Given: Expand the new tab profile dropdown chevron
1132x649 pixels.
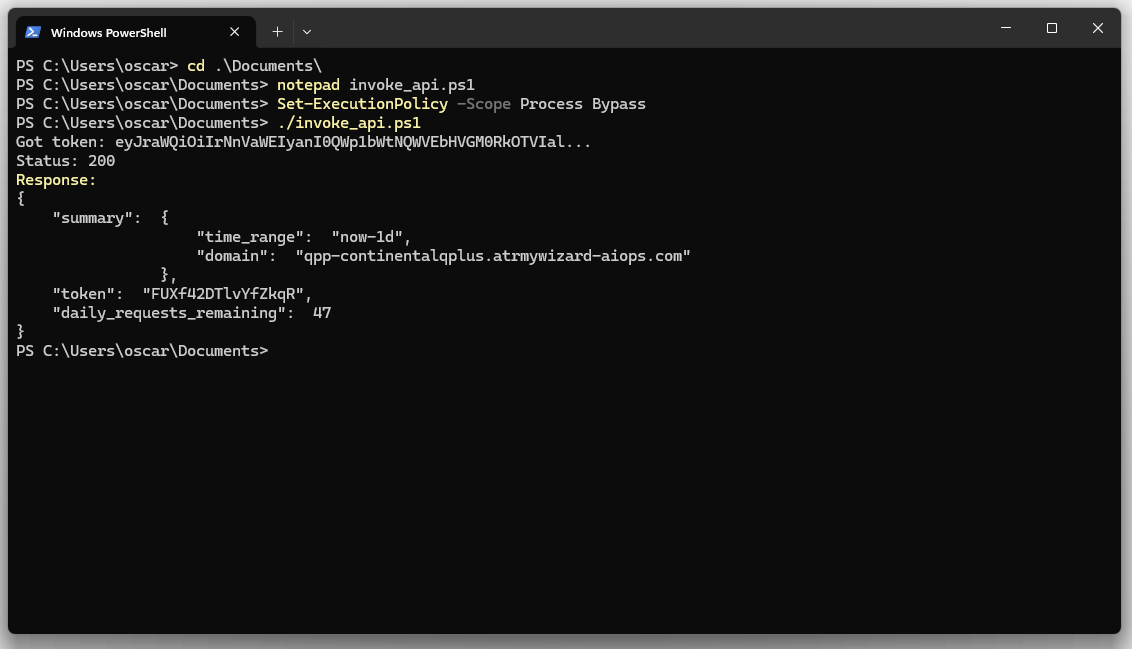Looking at the screenshot, I should tap(307, 32).
